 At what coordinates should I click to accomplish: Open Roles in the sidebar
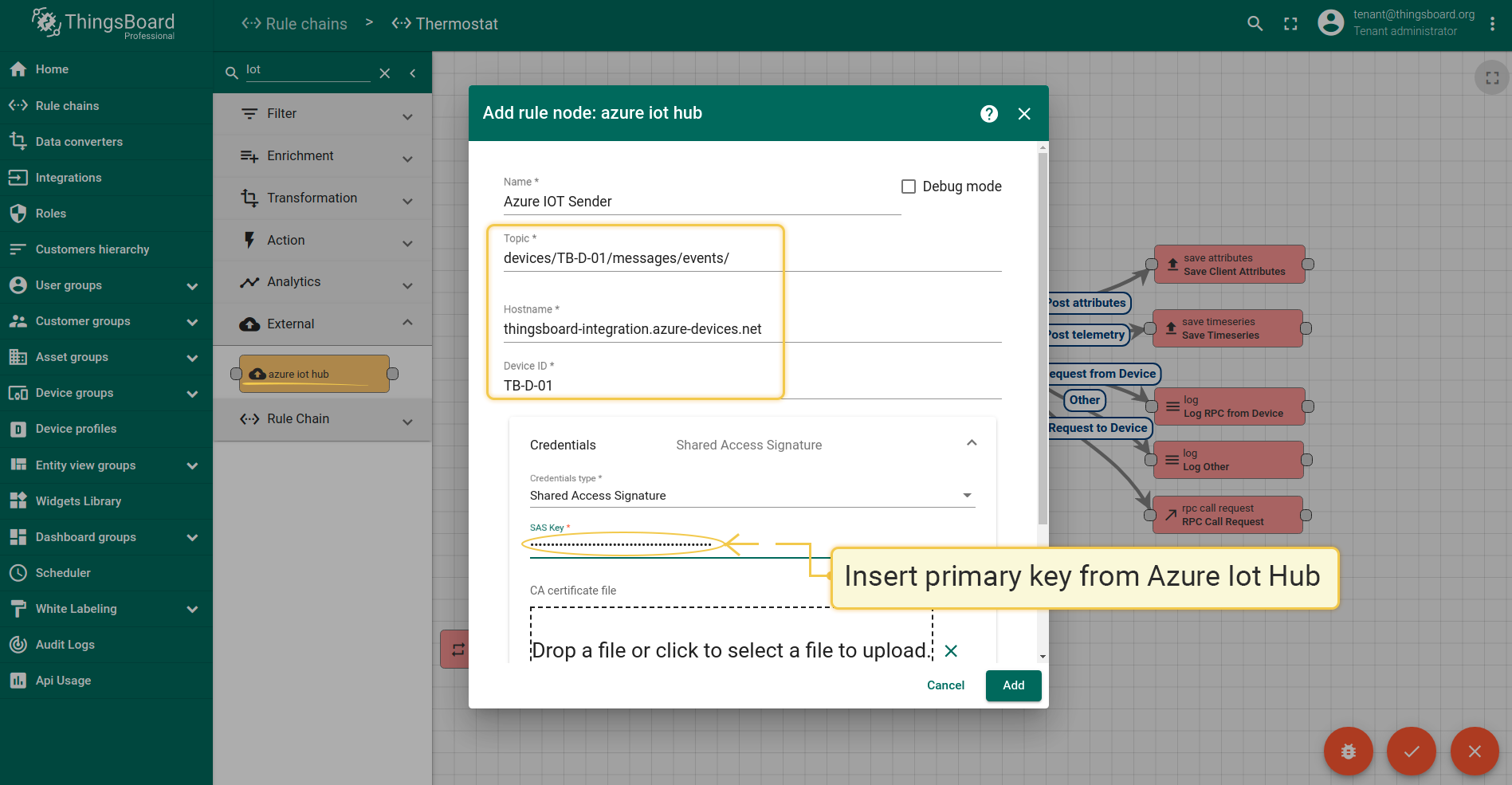[106, 213]
